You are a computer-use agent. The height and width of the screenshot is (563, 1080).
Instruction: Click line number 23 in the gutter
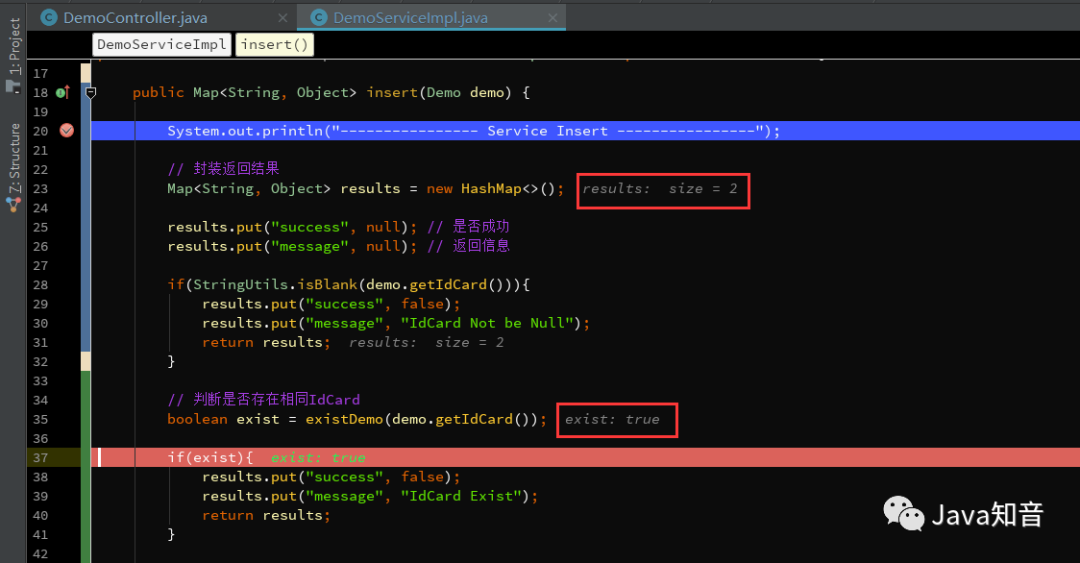coord(41,189)
